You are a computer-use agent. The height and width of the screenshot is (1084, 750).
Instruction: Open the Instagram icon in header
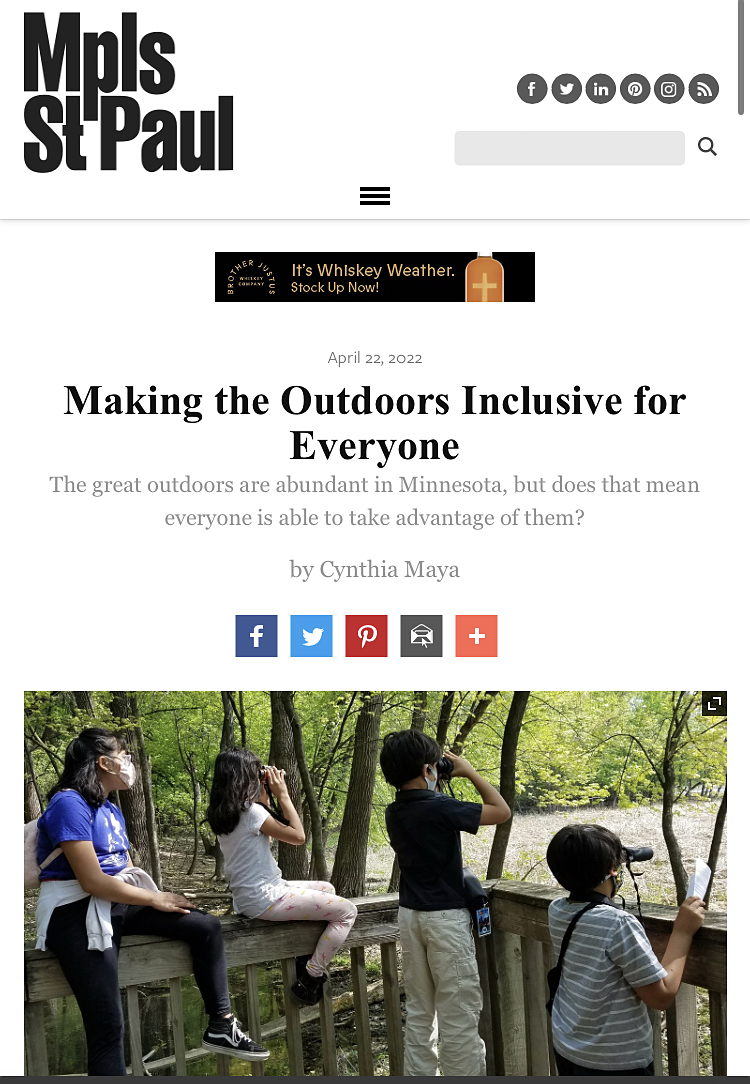point(669,89)
